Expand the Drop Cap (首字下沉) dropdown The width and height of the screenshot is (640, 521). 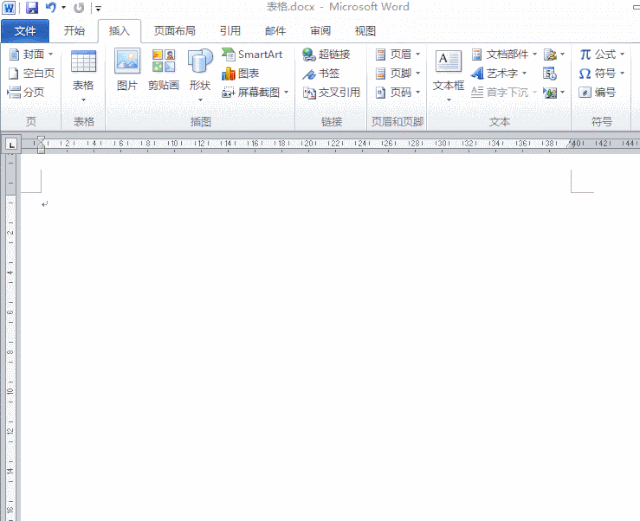[534, 92]
